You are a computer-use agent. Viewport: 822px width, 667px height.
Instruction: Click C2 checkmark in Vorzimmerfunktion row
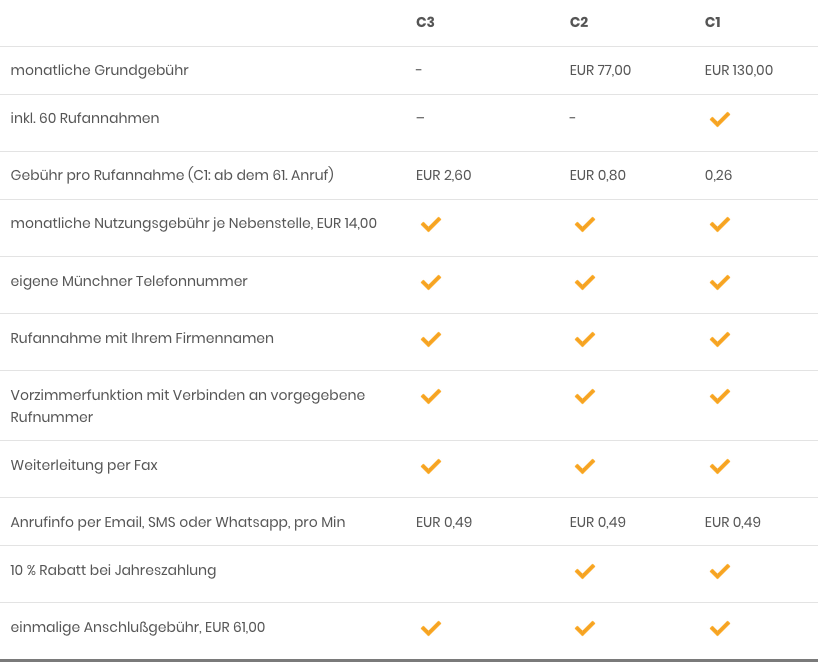click(x=585, y=396)
